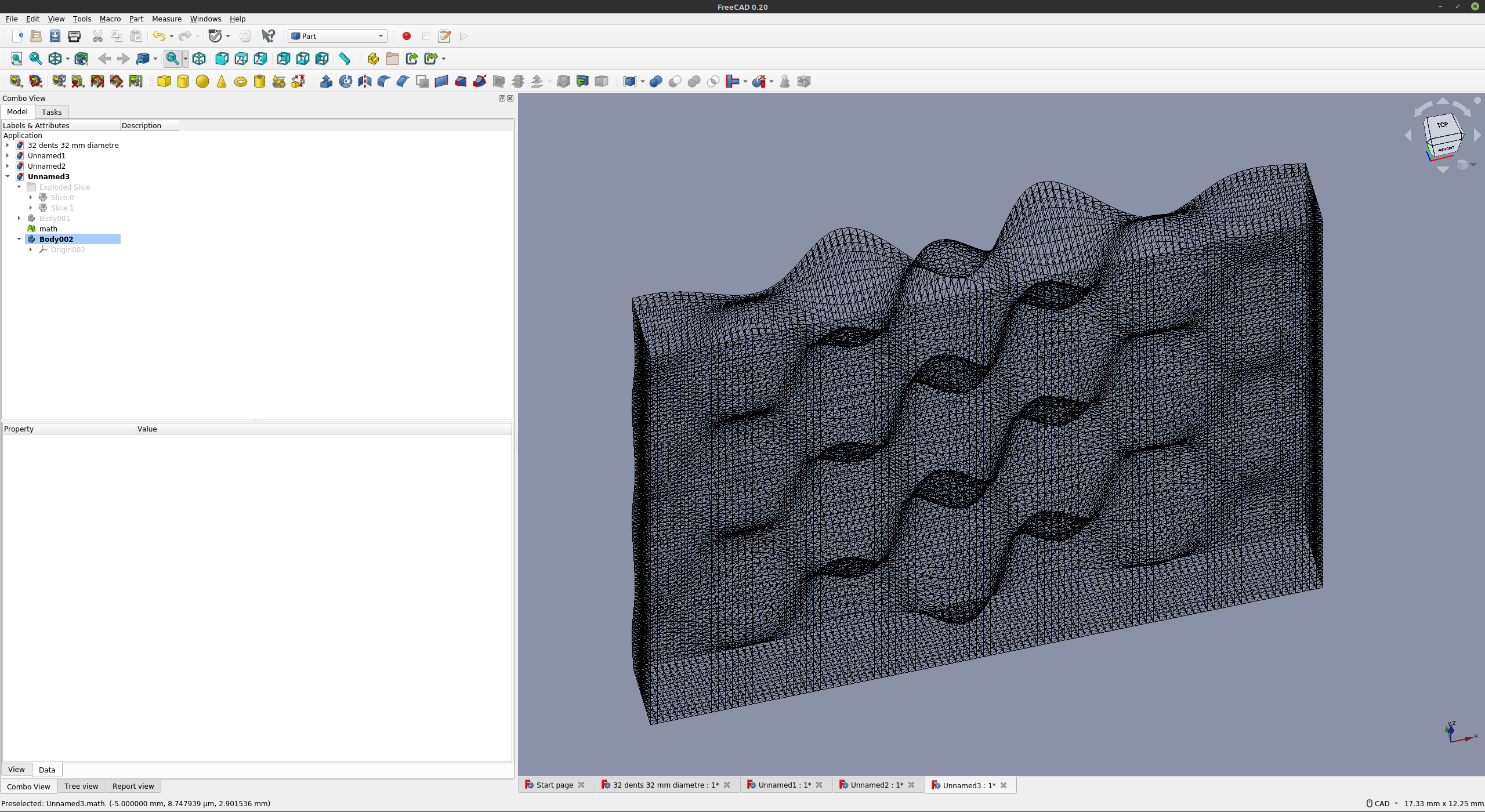Click navigation cube right arrow
1485x812 pixels.
pyautogui.click(x=1477, y=135)
